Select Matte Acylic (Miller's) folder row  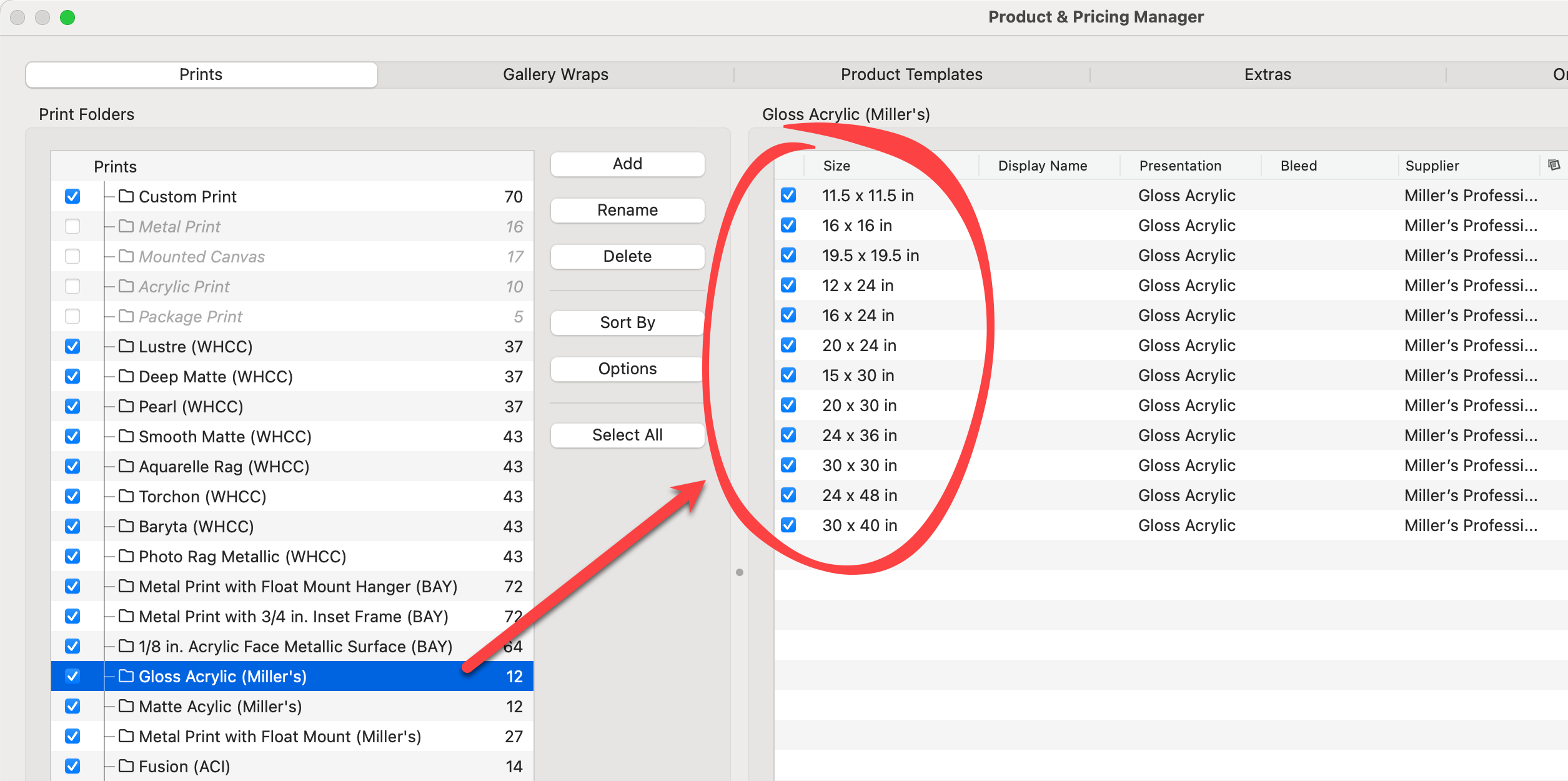(x=220, y=706)
